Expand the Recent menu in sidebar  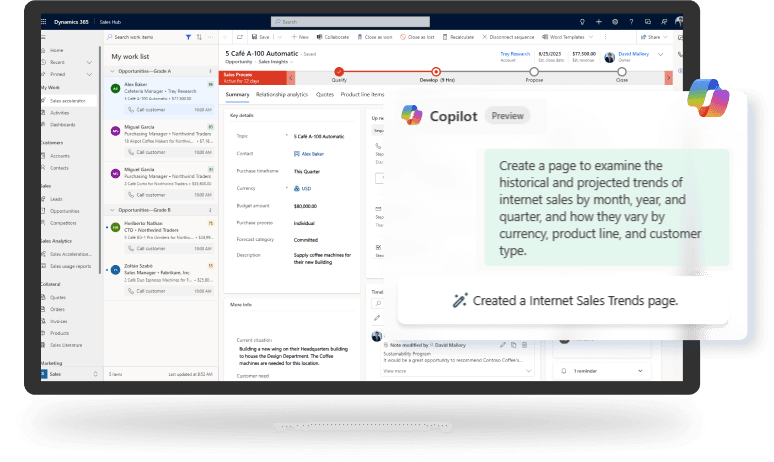90,61
